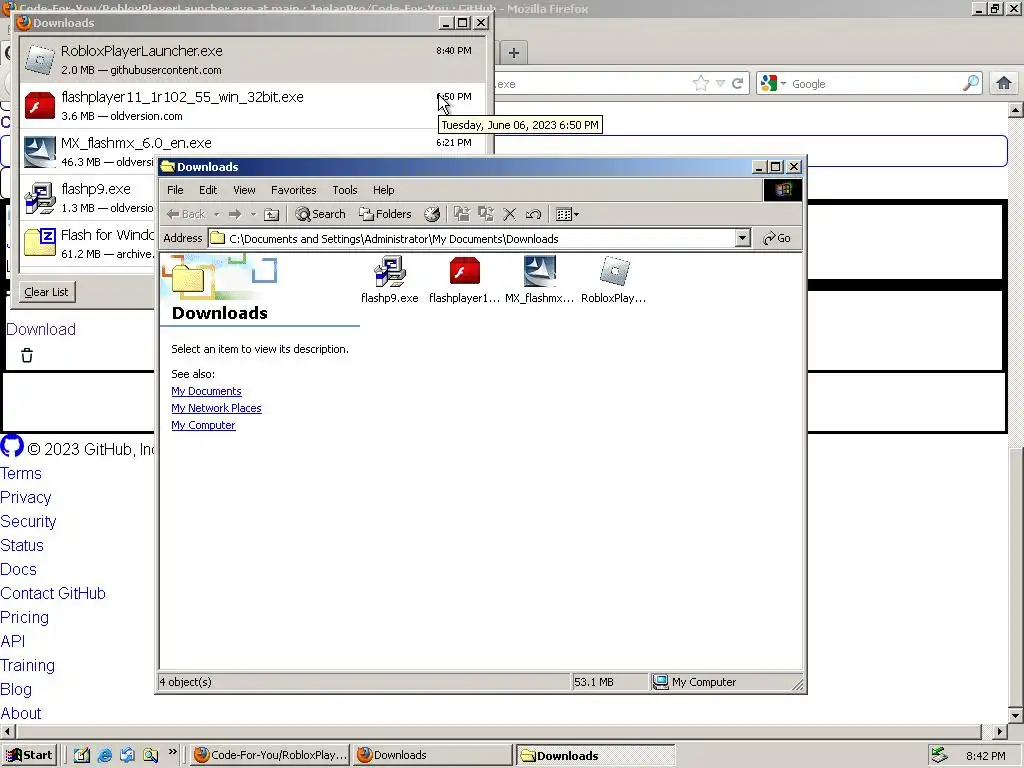Switch to Code-For-You Firefox taskbar button
This screenshot has width=1024, height=768.
[270, 755]
